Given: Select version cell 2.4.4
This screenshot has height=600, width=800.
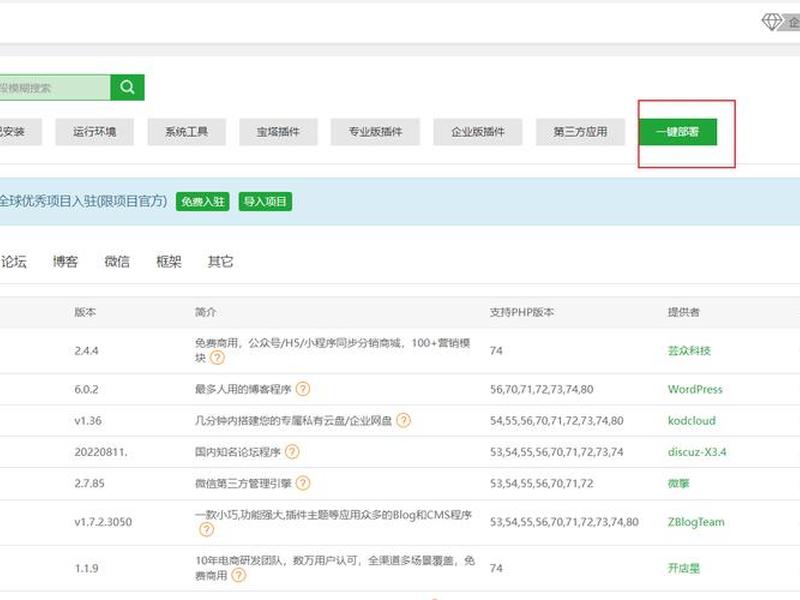Looking at the screenshot, I should pyautogui.click(x=86, y=351).
